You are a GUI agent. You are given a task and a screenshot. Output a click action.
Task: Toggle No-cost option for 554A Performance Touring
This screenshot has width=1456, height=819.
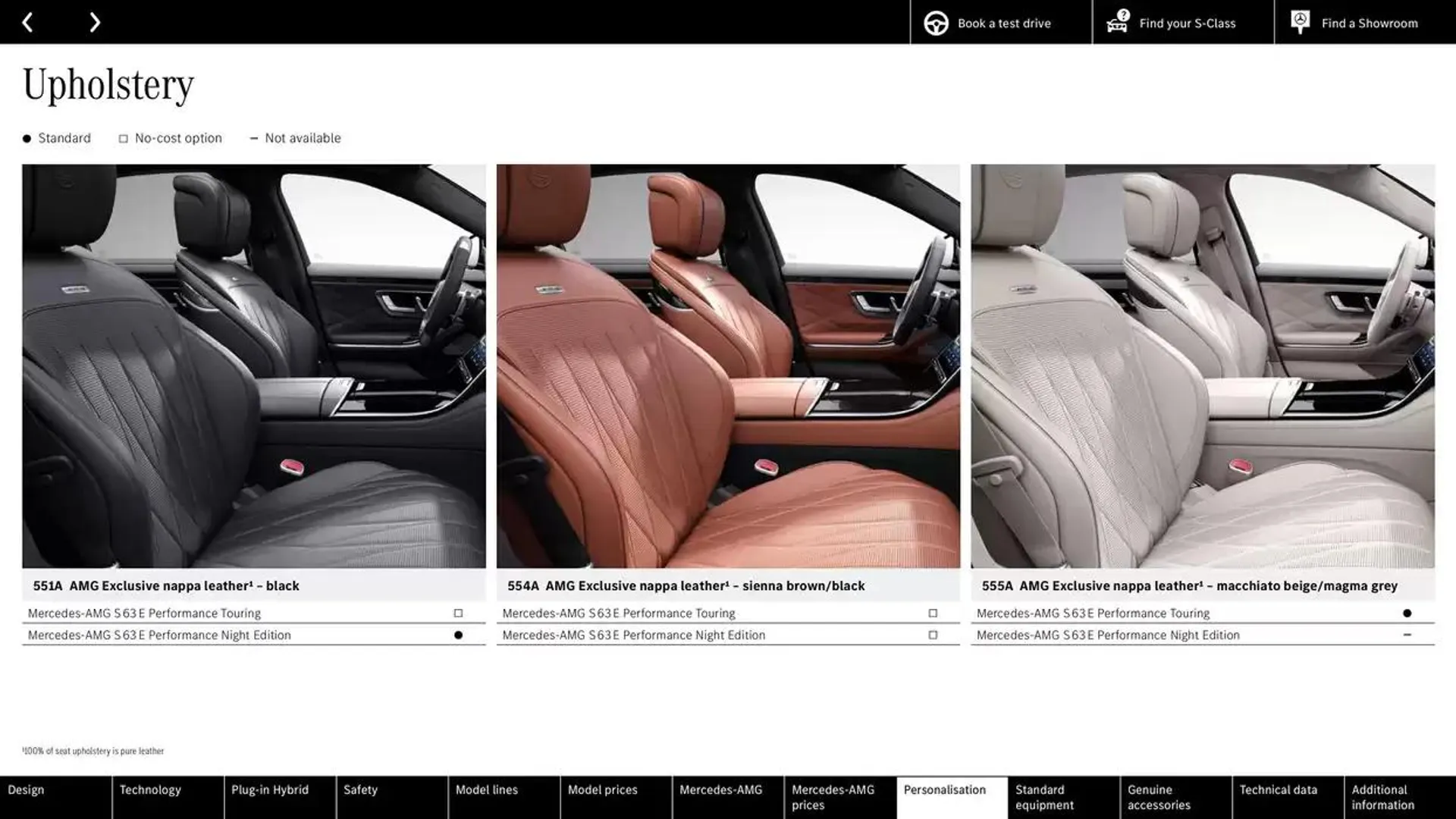pos(931,613)
